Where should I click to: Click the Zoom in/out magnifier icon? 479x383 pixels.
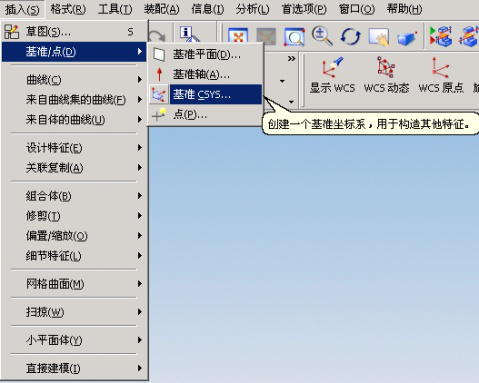[322, 36]
